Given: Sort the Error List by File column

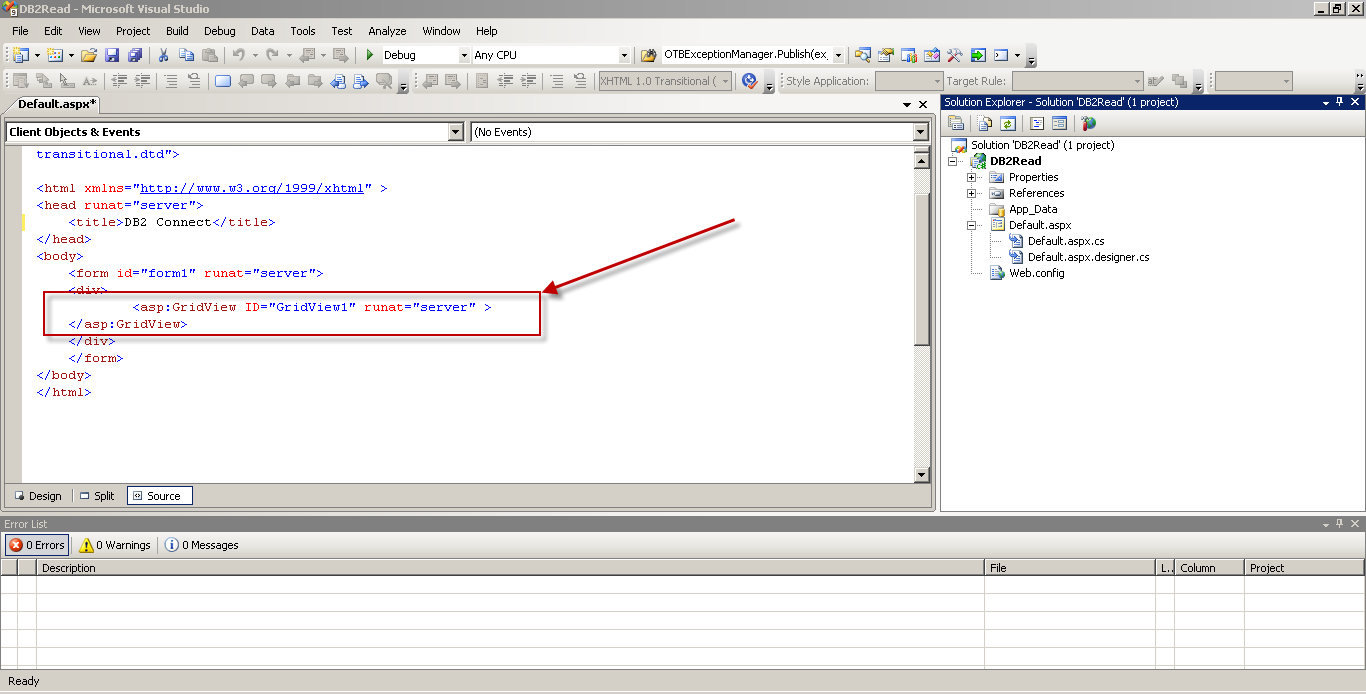Looking at the screenshot, I should (x=1069, y=568).
